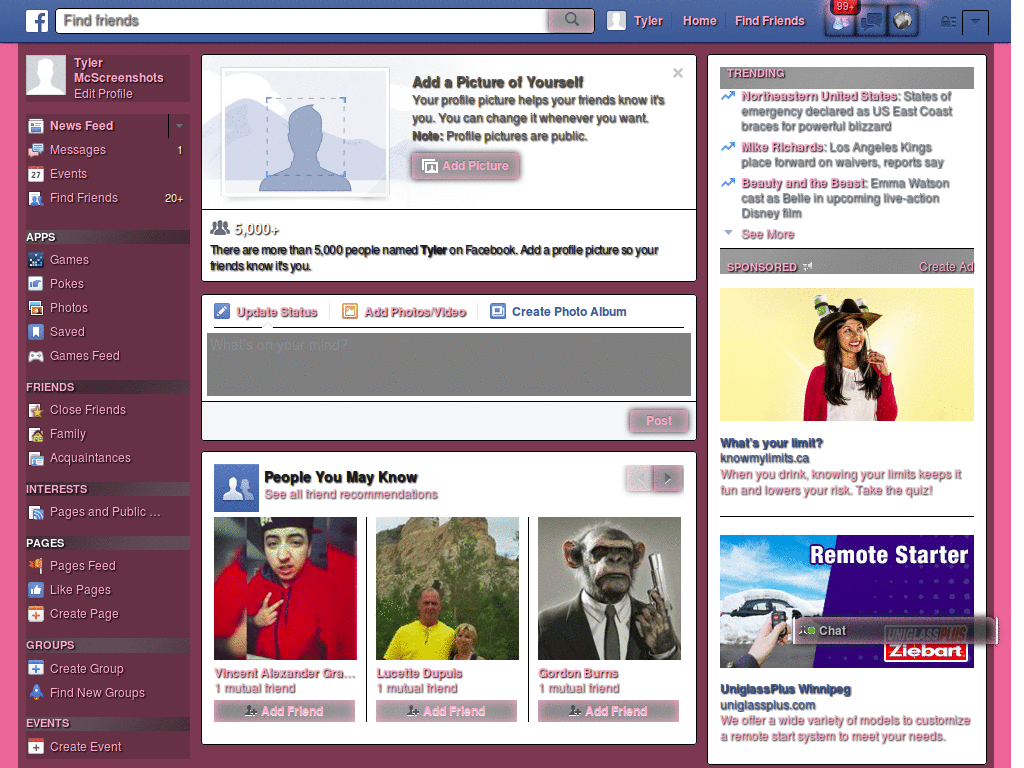
Task: Open Games Feed from sidebar
Action: (74, 356)
